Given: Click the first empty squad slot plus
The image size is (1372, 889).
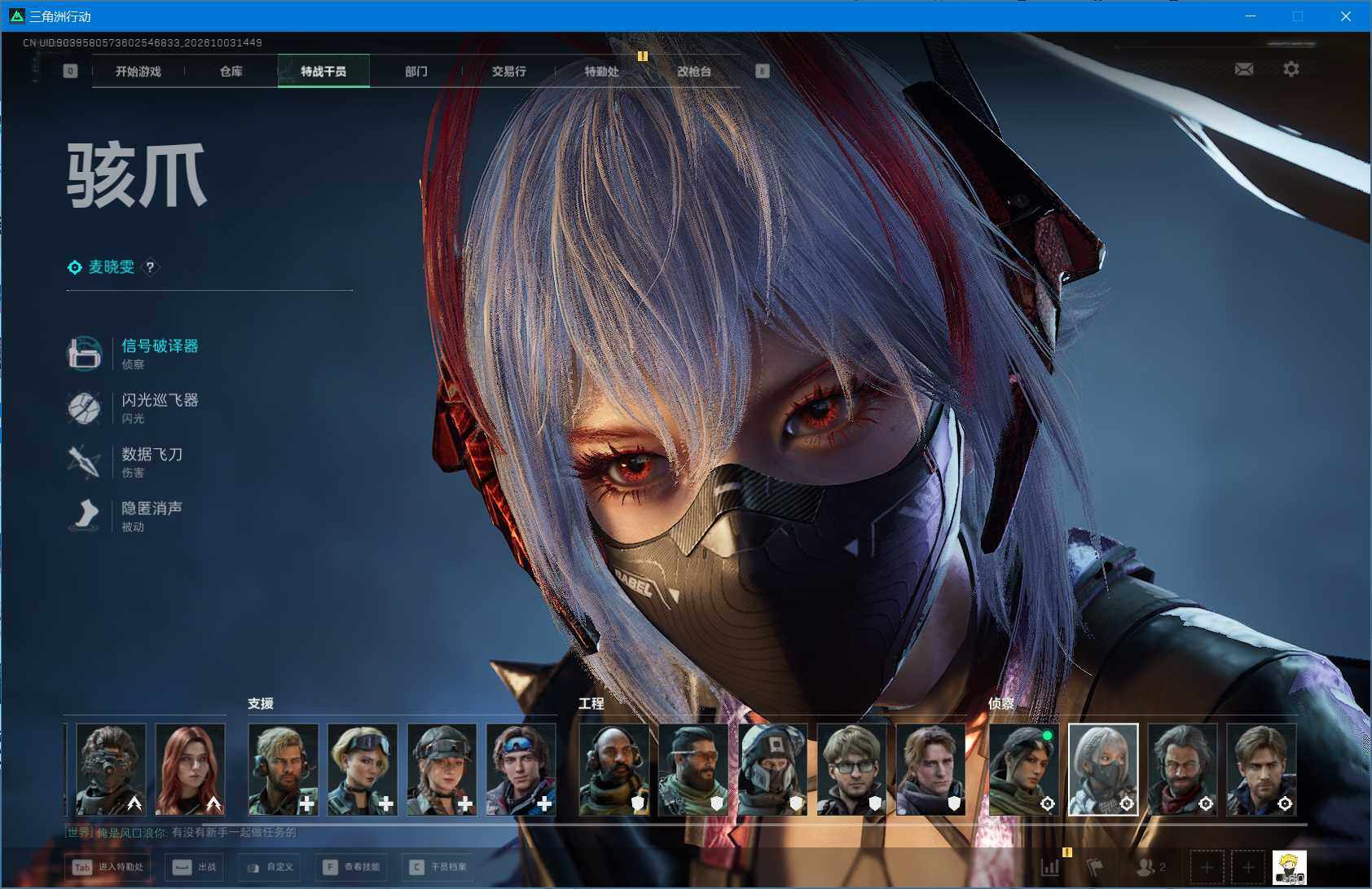Looking at the screenshot, I should (x=1207, y=867).
